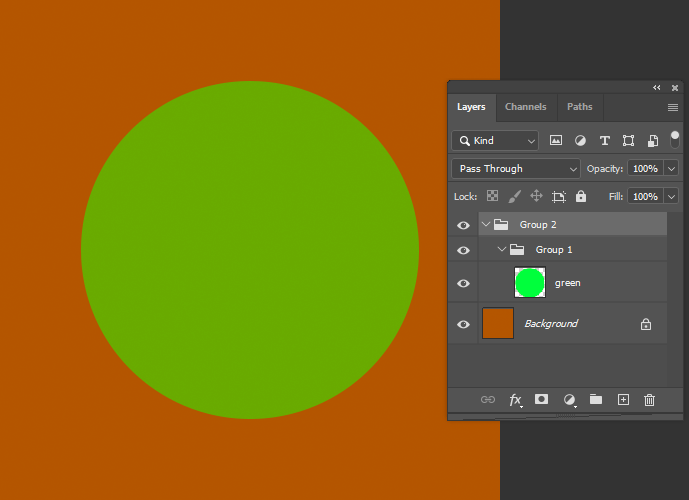Screen dimensions: 689x500
Task: Switch to the Channels tab
Action: (526, 107)
